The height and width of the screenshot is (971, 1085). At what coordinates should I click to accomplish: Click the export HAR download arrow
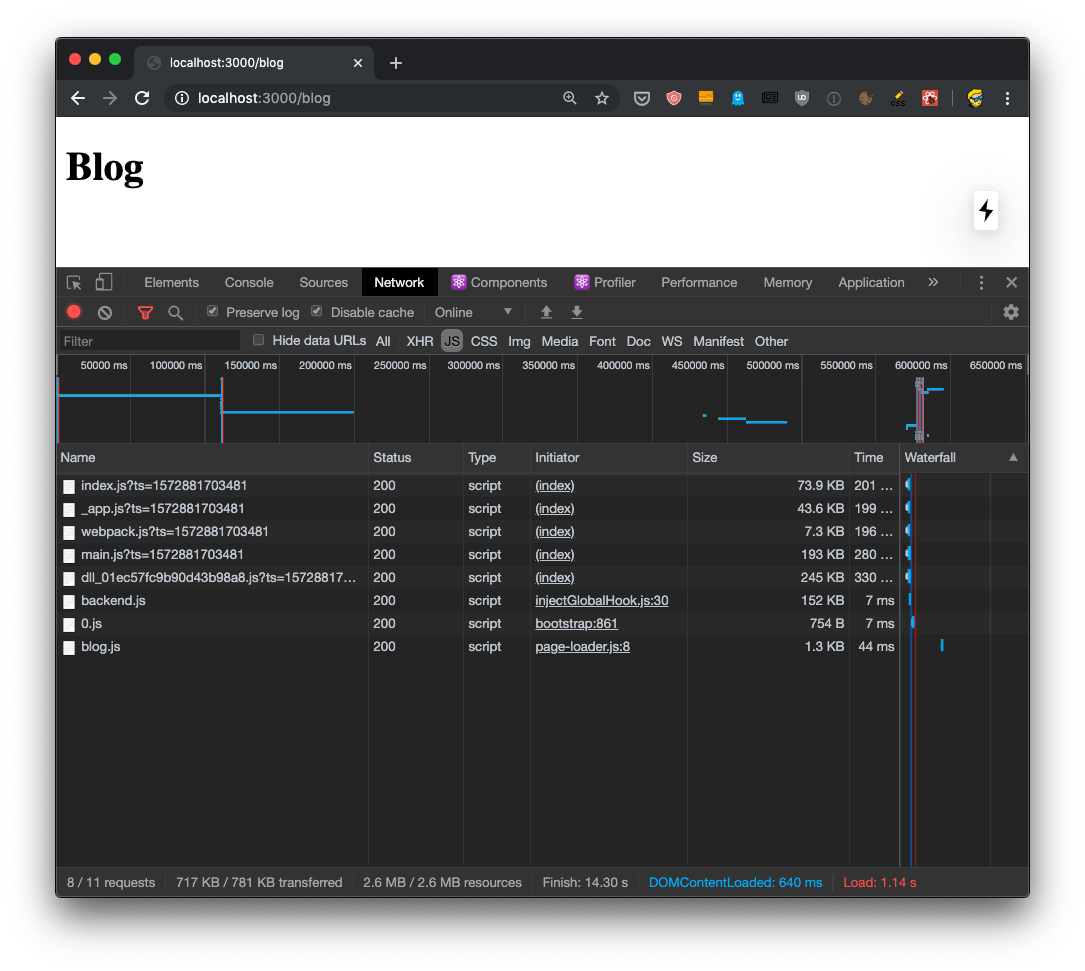[577, 312]
